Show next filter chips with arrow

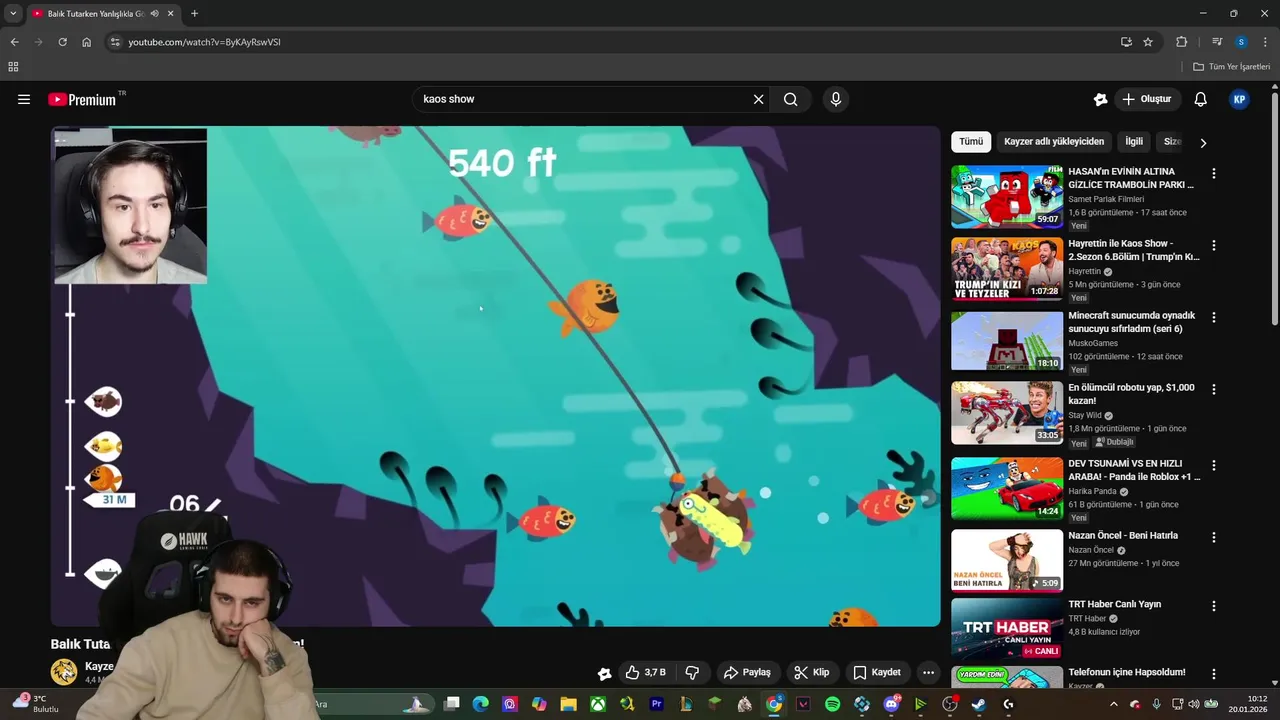pyautogui.click(x=1203, y=143)
